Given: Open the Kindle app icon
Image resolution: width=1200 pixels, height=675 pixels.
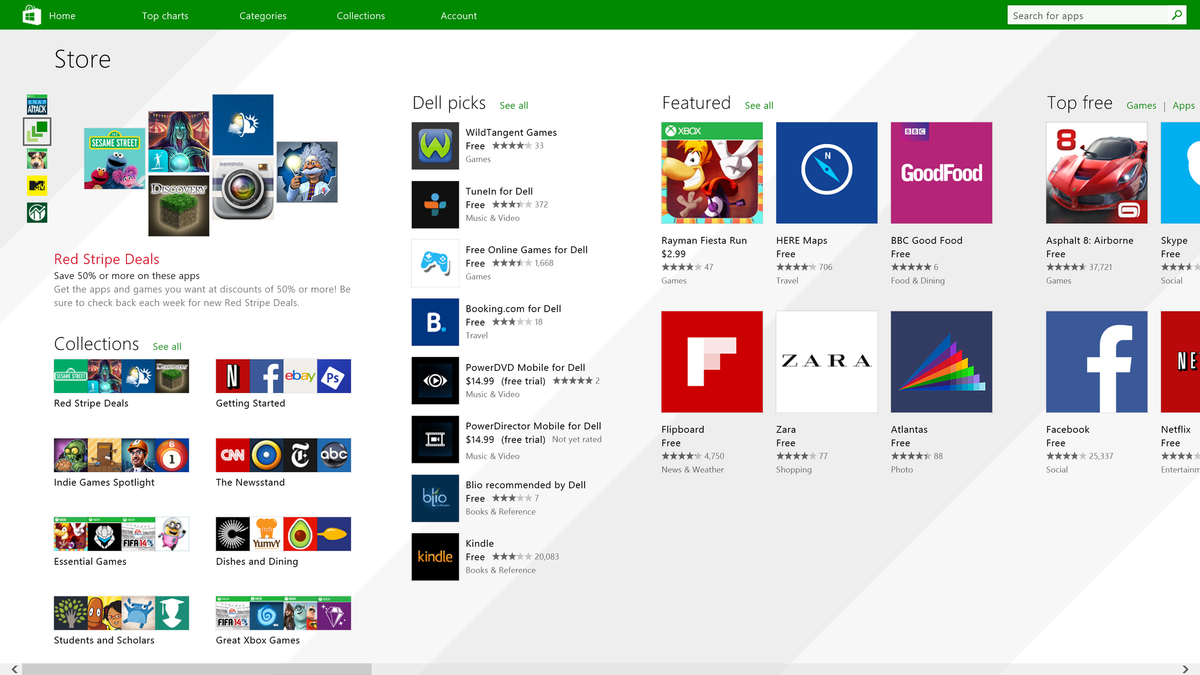Looking at the screenshot, I should [x=434, y=557].
